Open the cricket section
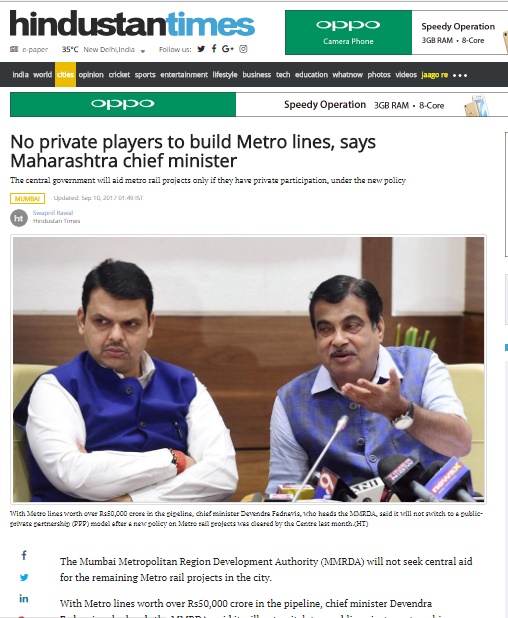 point(119,74)
